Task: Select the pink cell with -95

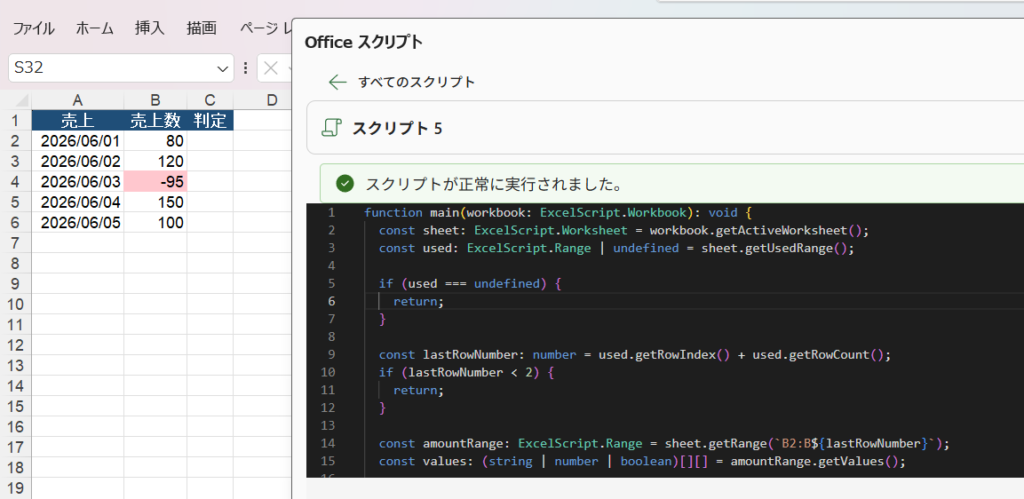Action: tap(155, 182)
